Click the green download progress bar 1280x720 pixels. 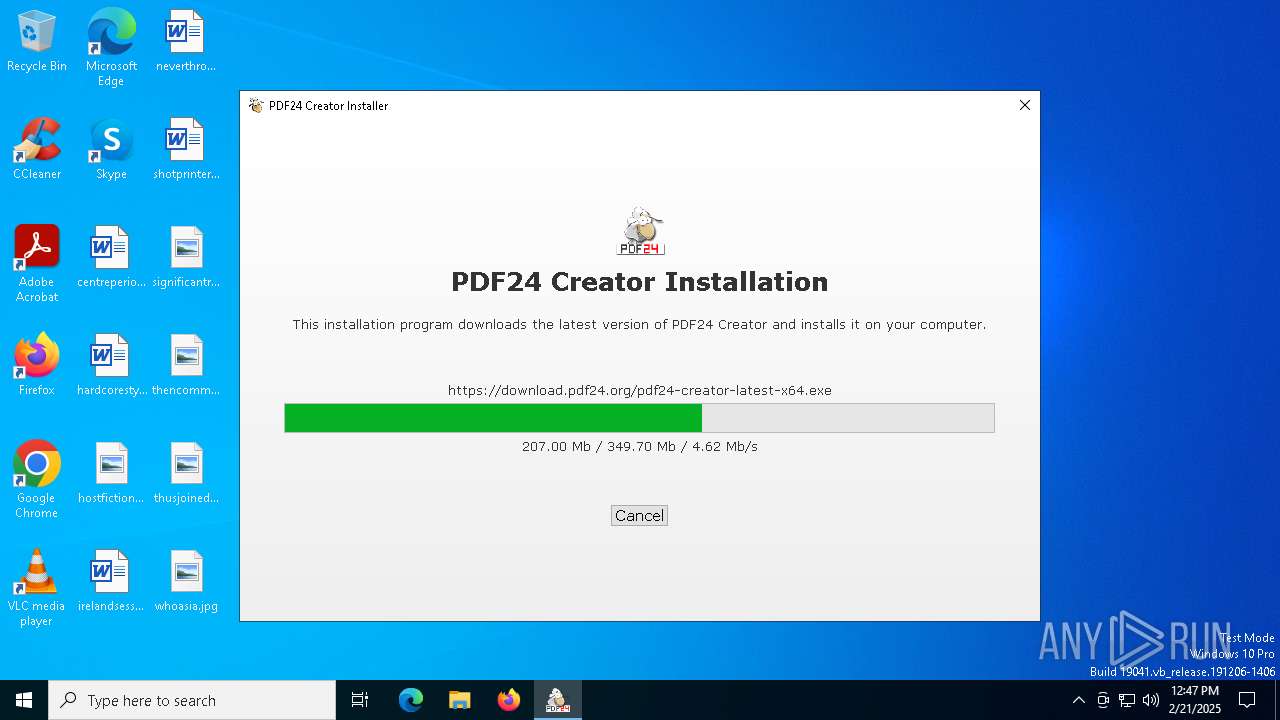point(639,418)
